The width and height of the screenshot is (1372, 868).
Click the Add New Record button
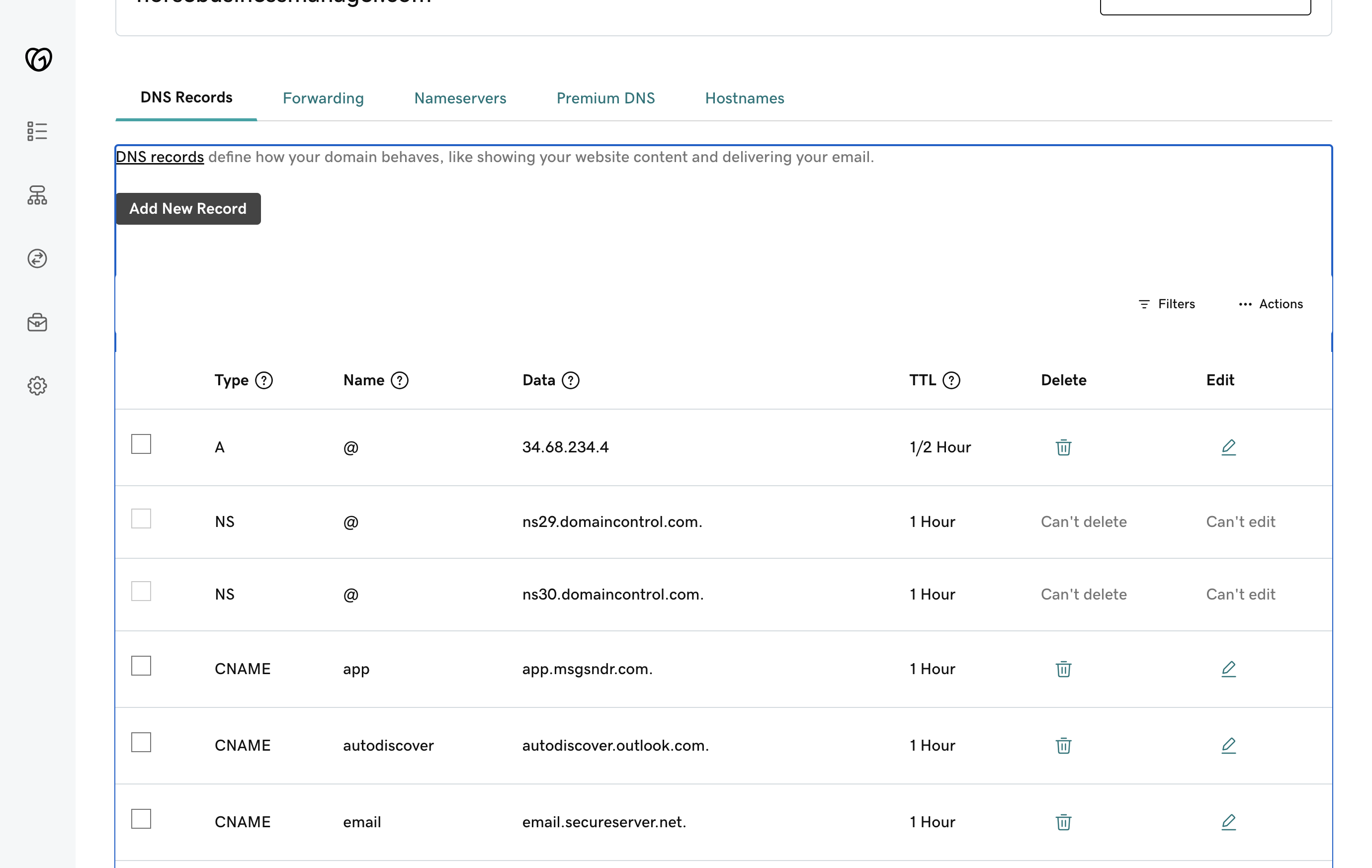188,209
